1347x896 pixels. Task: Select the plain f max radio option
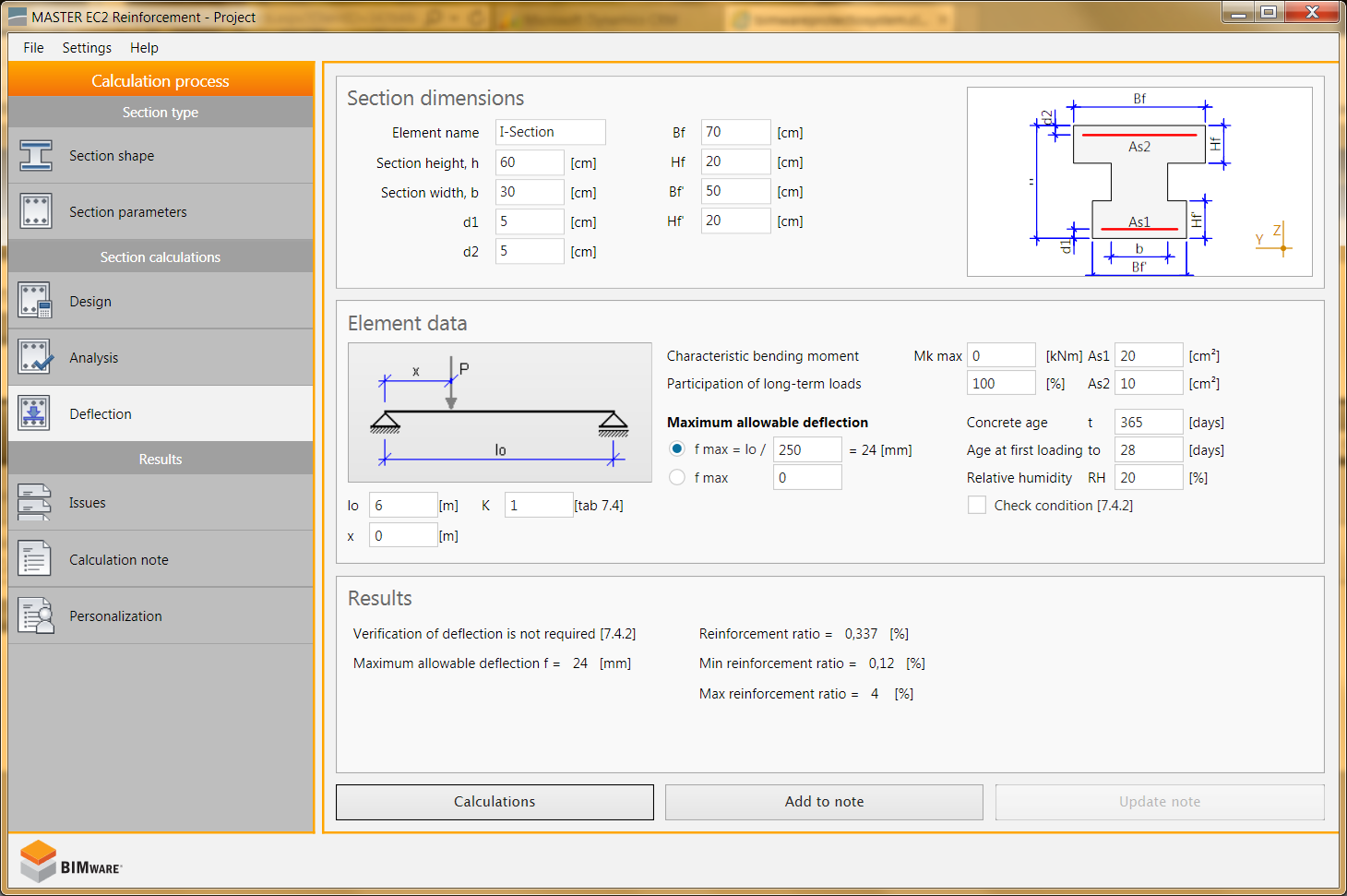(677, 477)
